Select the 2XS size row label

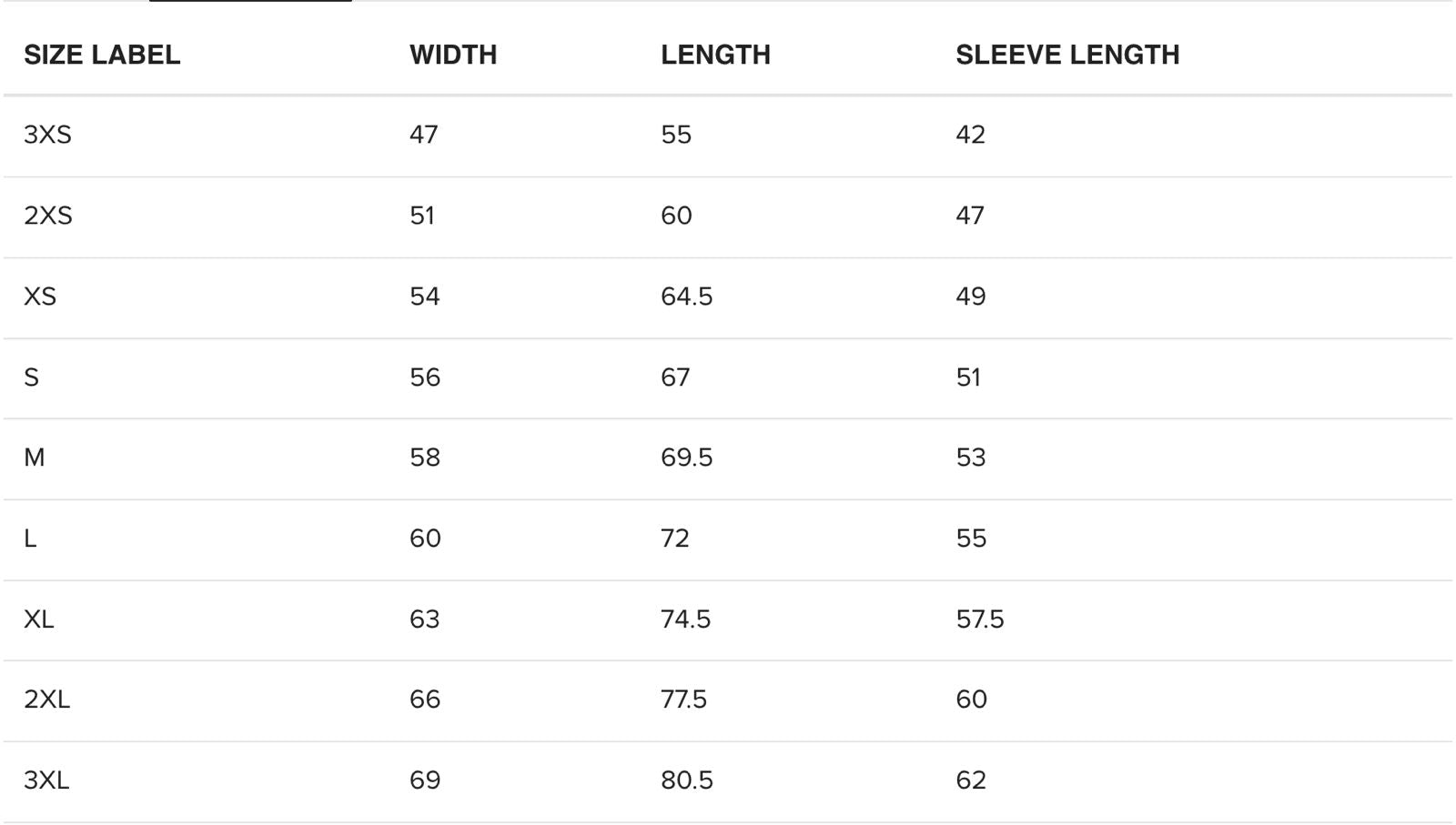coord(48,216)
